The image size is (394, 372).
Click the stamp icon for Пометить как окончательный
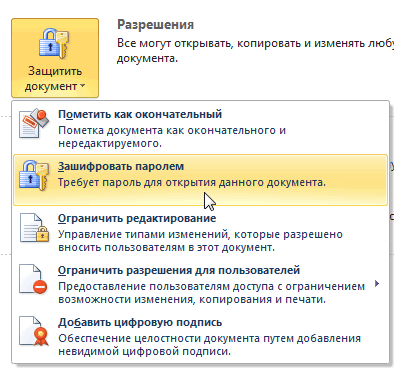(34, 123)
